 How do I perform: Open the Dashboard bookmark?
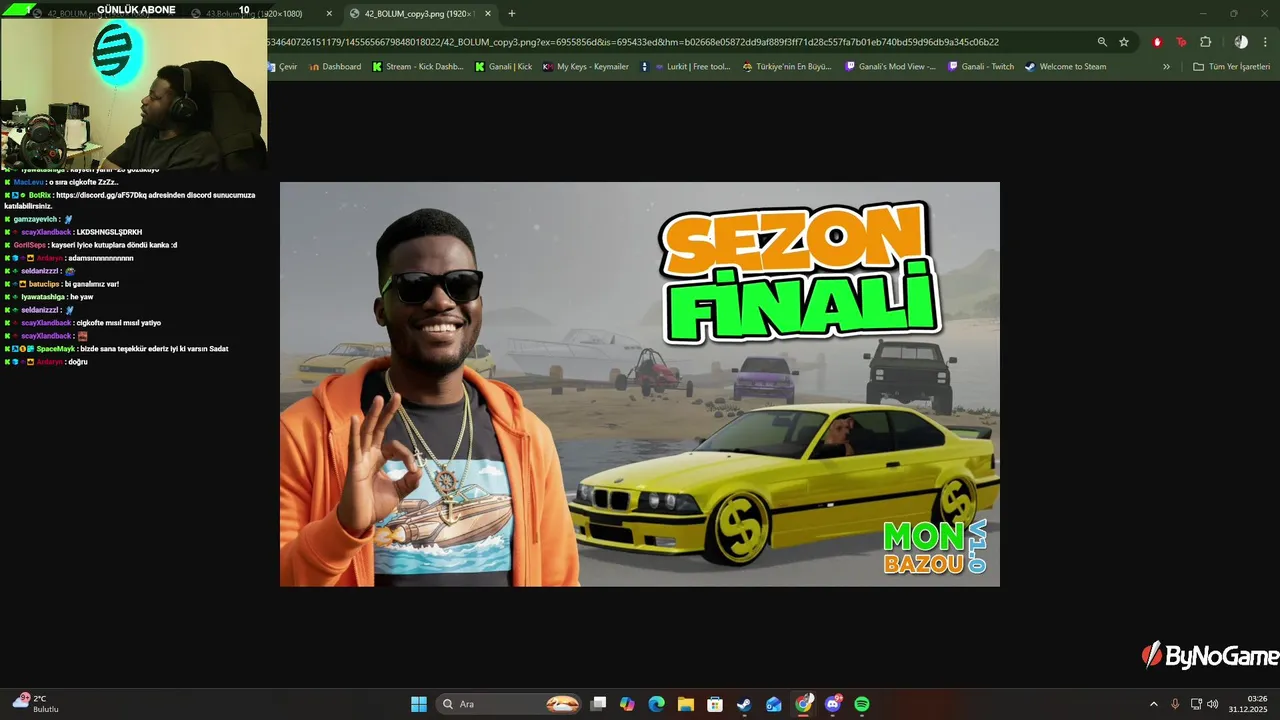point(335,67)
